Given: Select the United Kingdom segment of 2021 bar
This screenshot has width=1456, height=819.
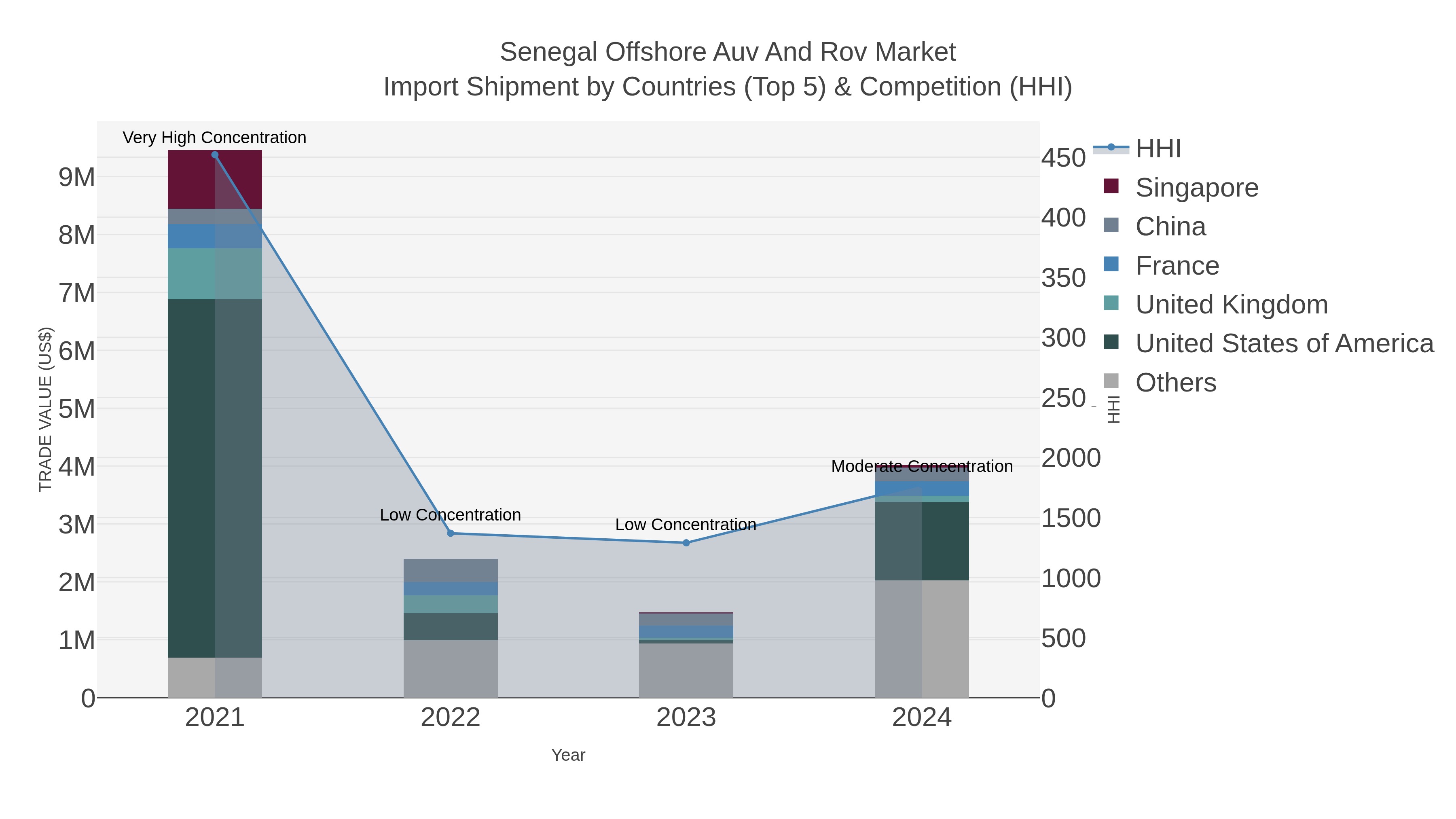Looking at the screenshot, I should [x=215, y=274].
